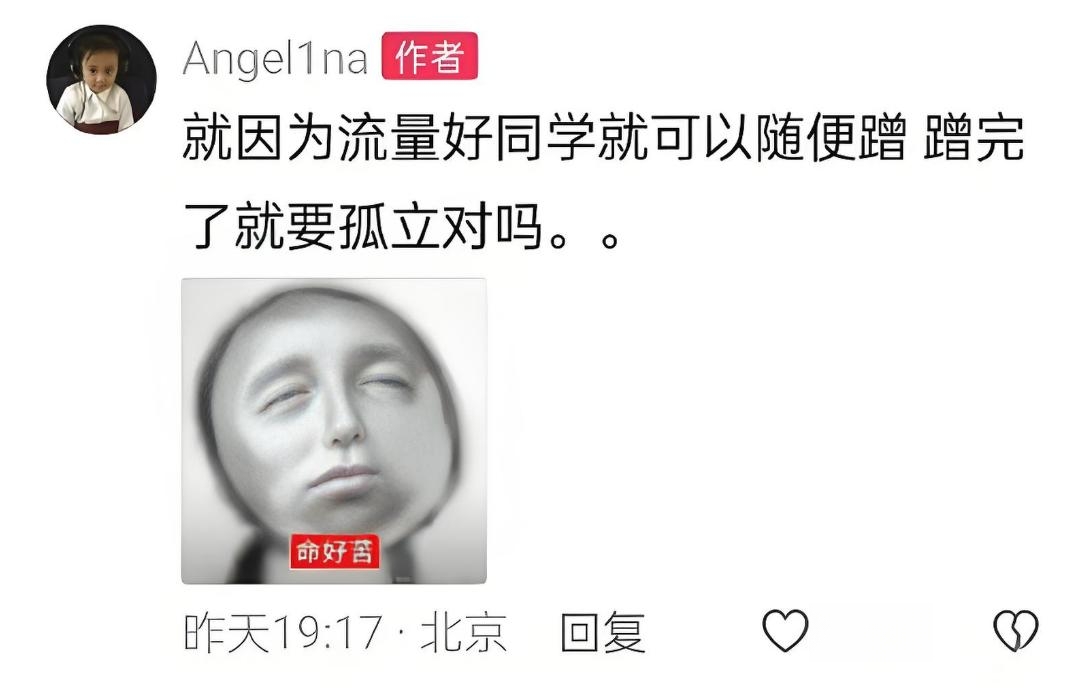The width and height of the screenshot is (1090, 692).
Task: Click the word 流量 in the comment
Action: click(389, 138)
